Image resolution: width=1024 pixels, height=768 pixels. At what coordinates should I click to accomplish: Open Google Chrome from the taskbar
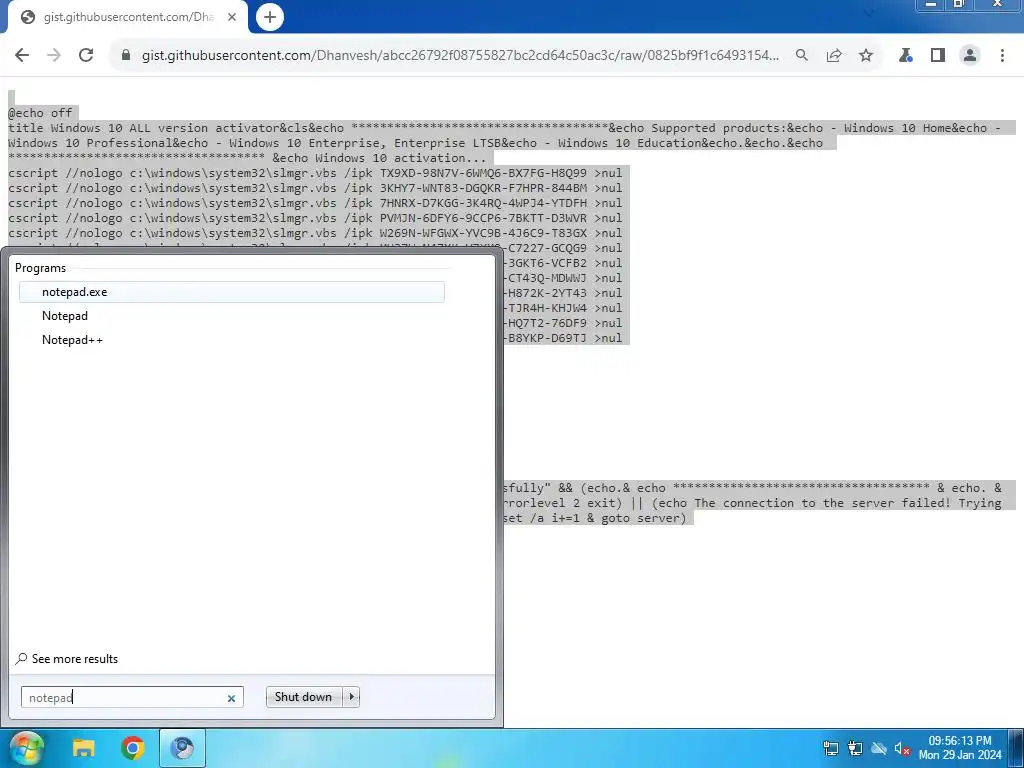point(133,748)
